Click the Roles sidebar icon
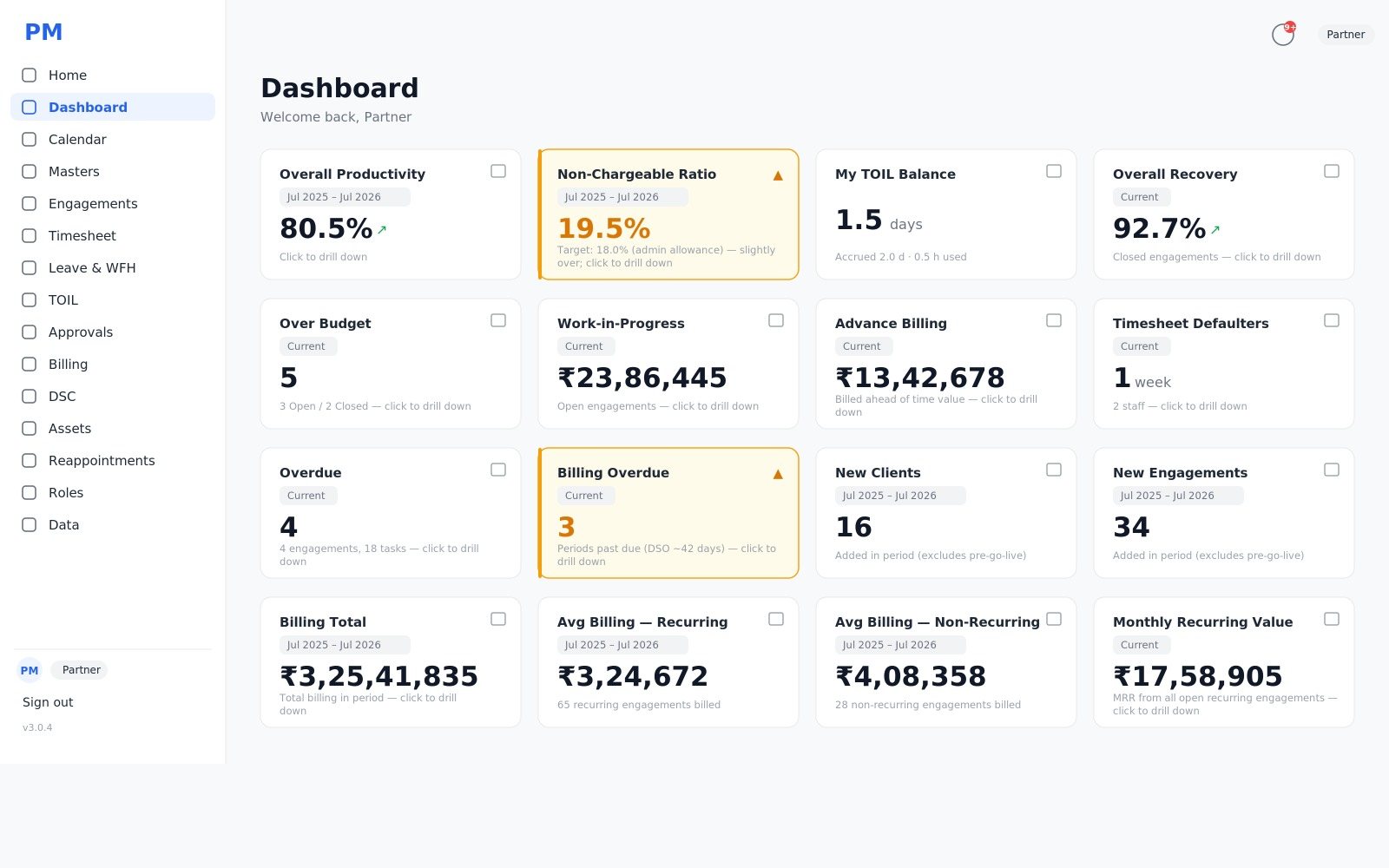This screenshot has height=868, width=1389. coord(30,493)
